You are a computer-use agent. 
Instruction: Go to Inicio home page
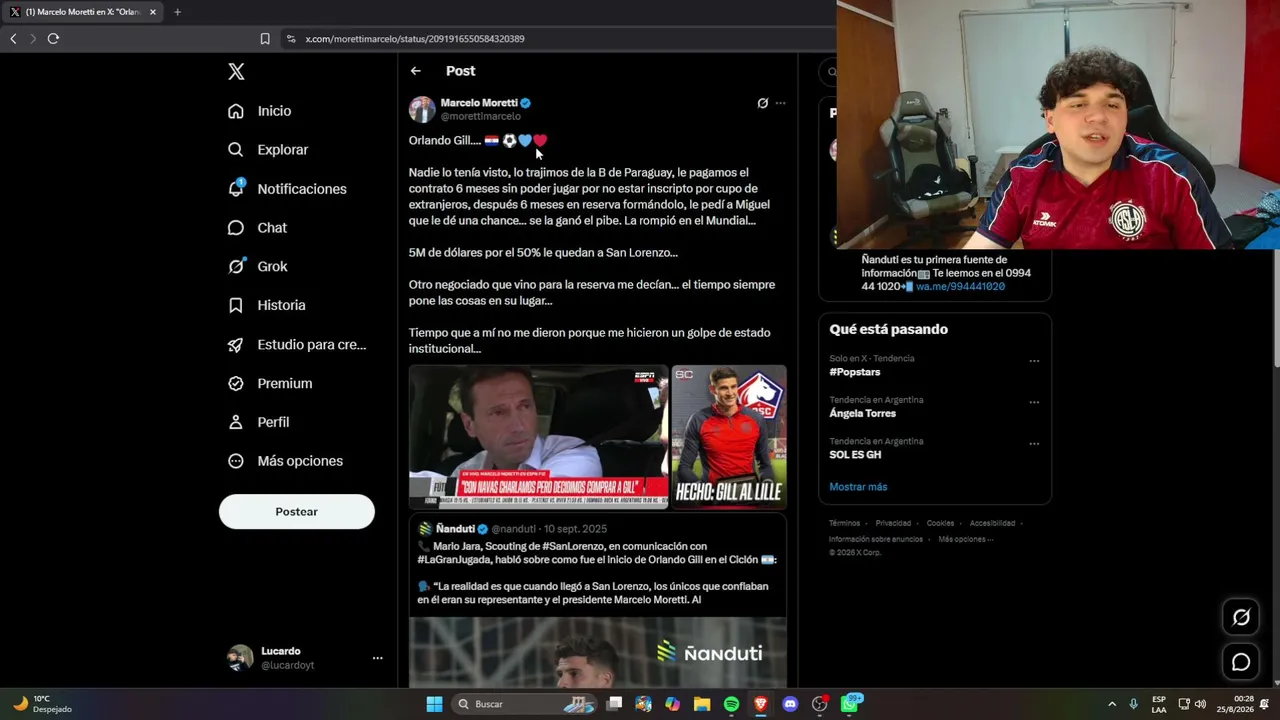tap(260, 111)
